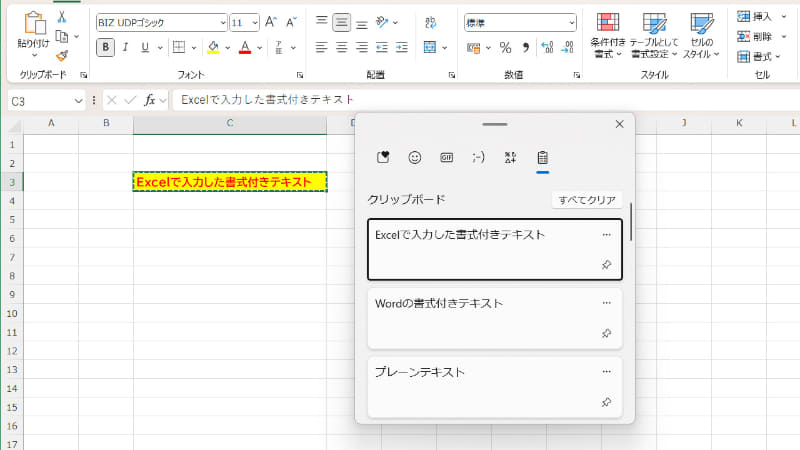Click the text orientation icon

(382, 22)
